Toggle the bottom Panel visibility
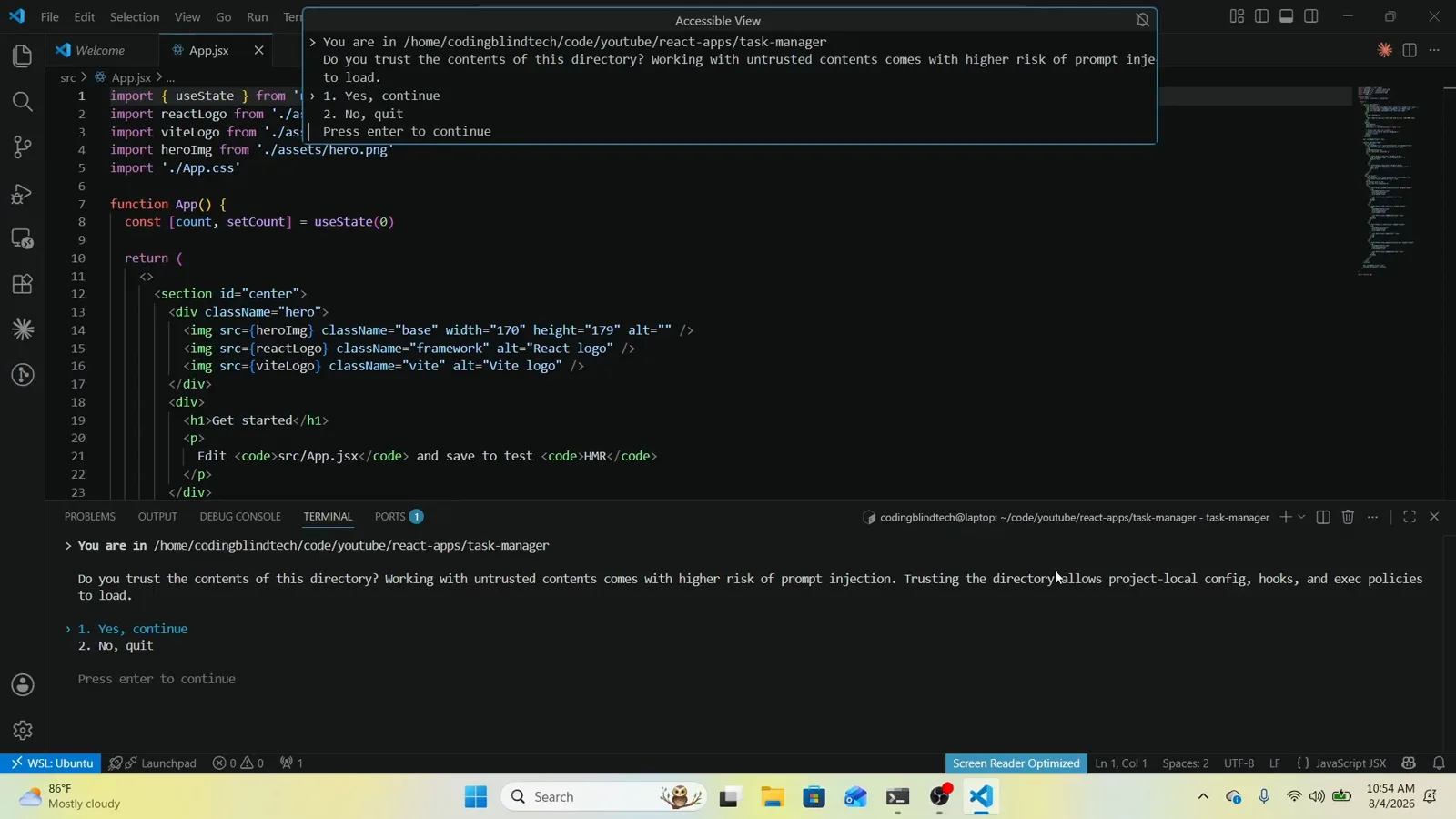 pos(1287,16)
